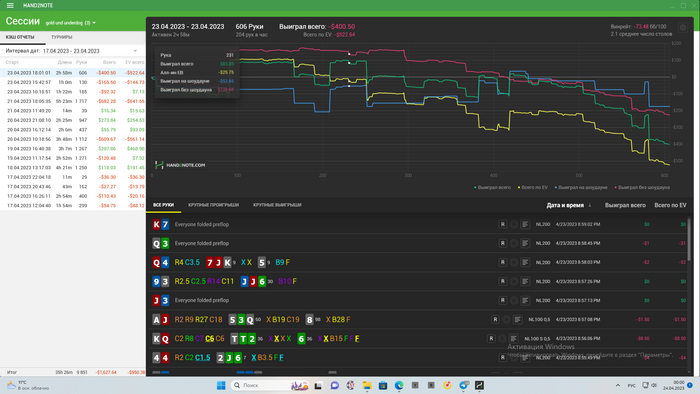This screenshot has height=394, width=700.
Task: Select the Крупные выигрыши tab
Action: pyautogui.click(x=277, y=205)
